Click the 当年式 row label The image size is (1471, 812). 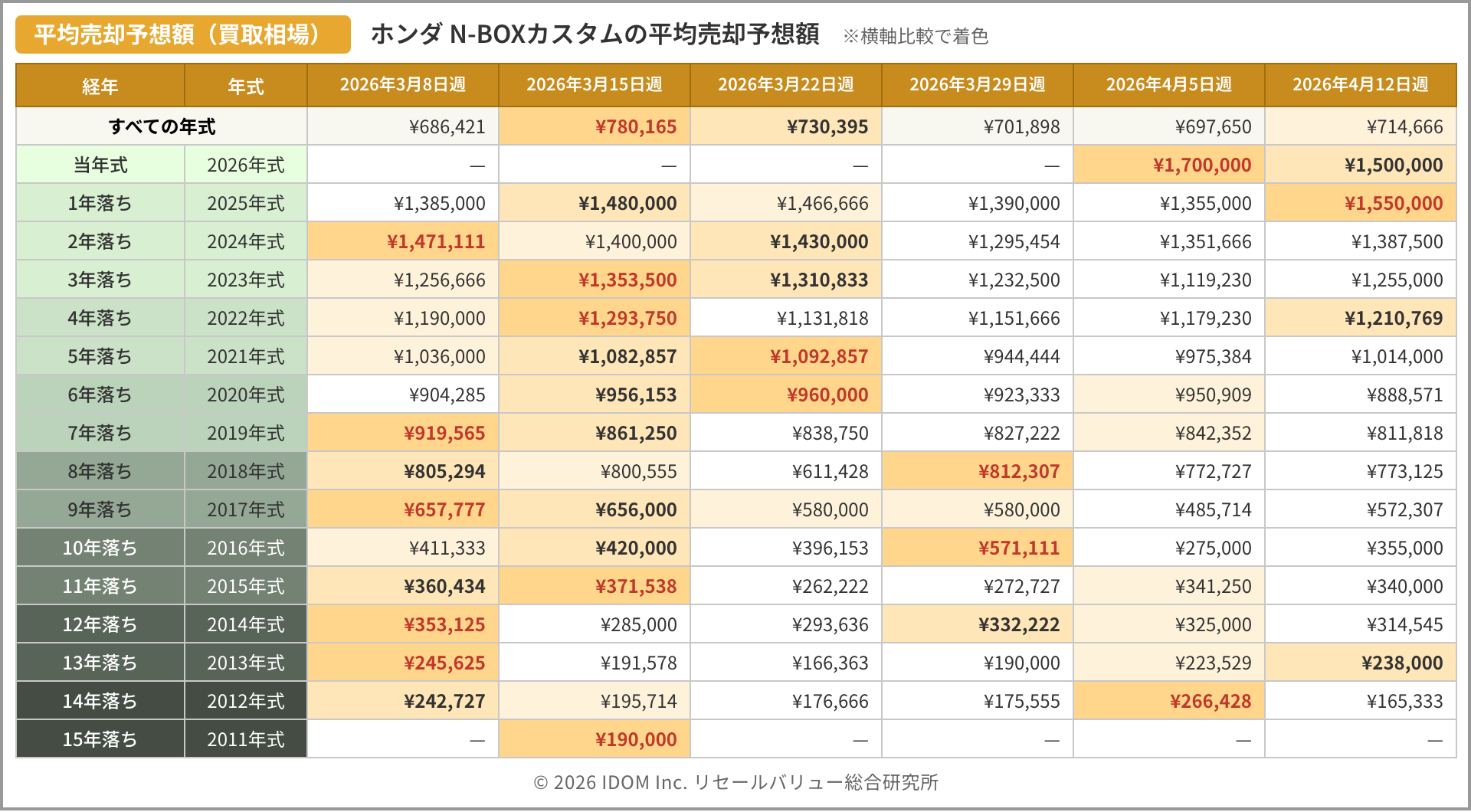(x=100, y=165)
